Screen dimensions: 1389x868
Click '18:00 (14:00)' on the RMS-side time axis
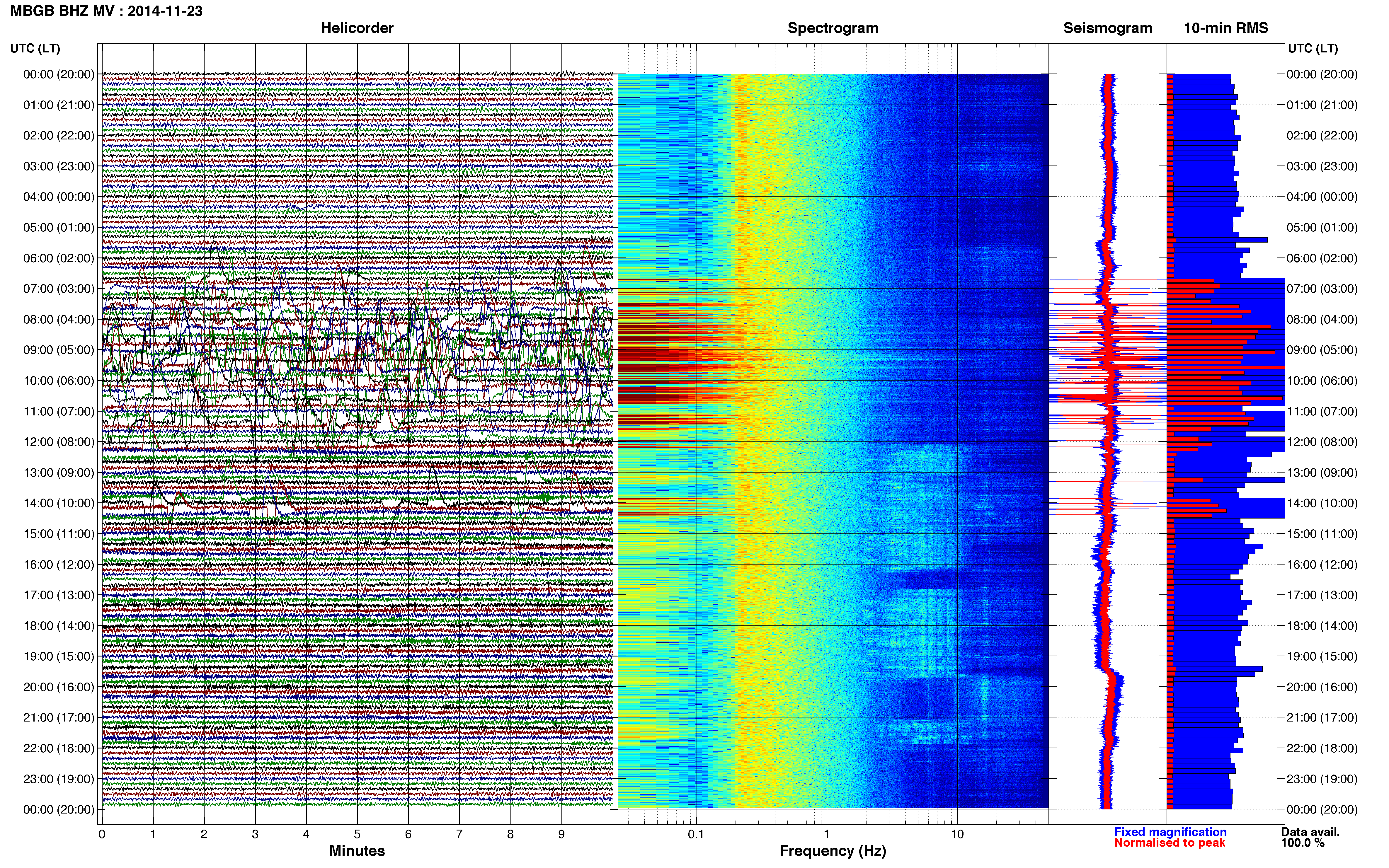click(1322, 626)
